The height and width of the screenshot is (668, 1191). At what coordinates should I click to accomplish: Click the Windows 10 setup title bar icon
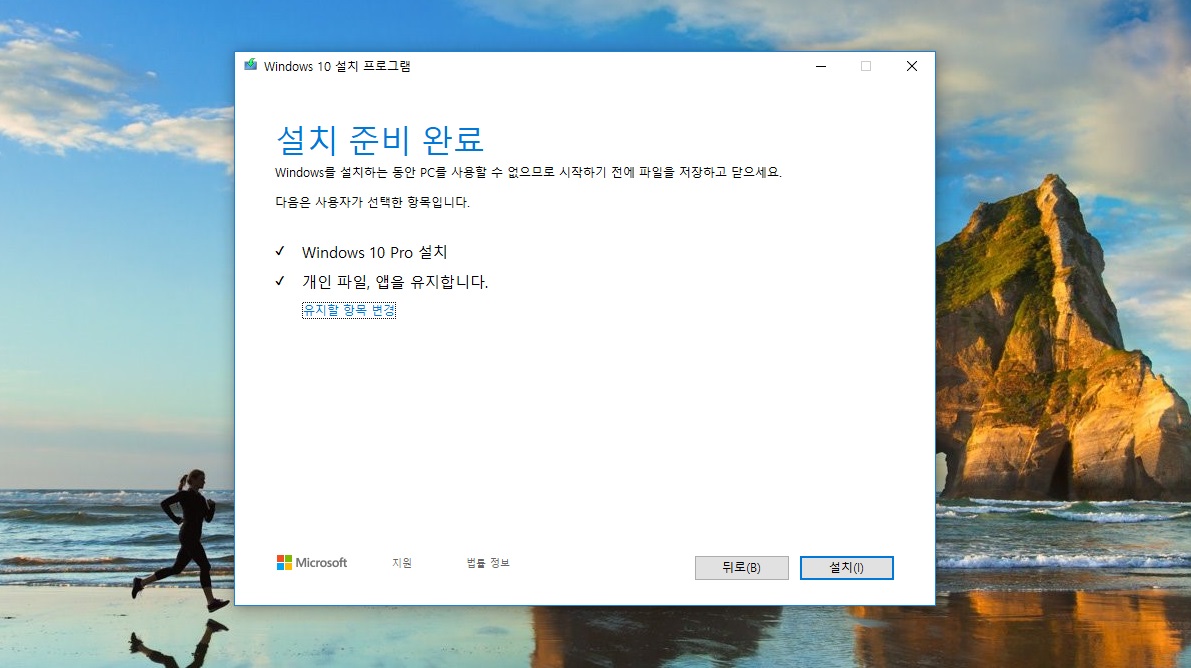click(x=251, y=65)
